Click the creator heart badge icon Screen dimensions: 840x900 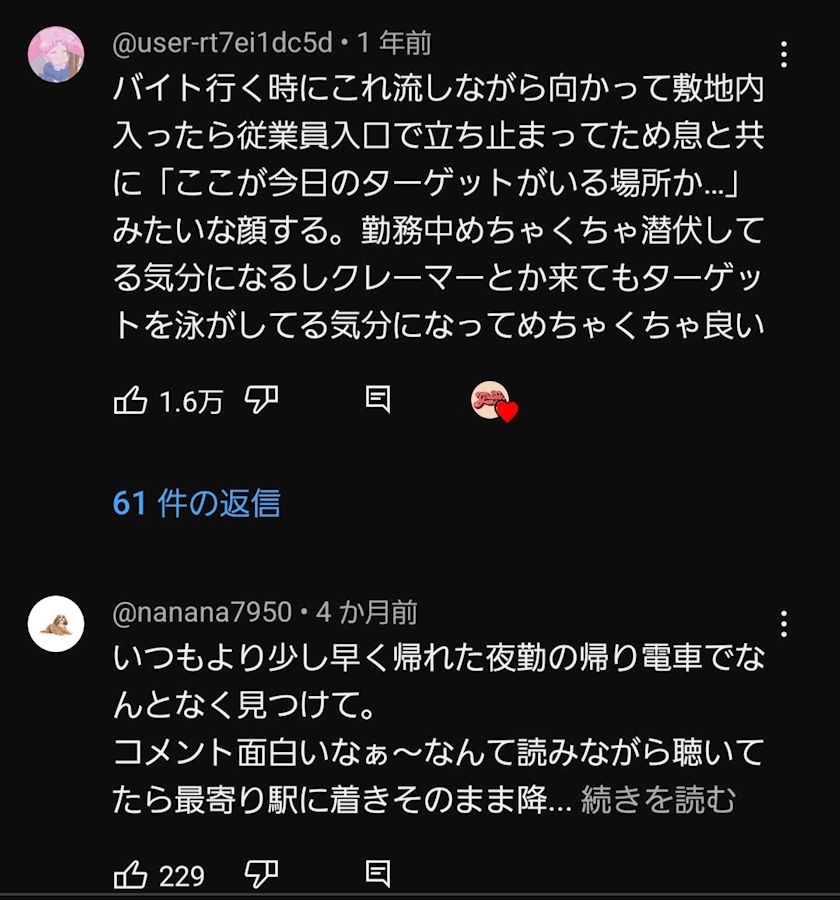(x=492, y=402)
